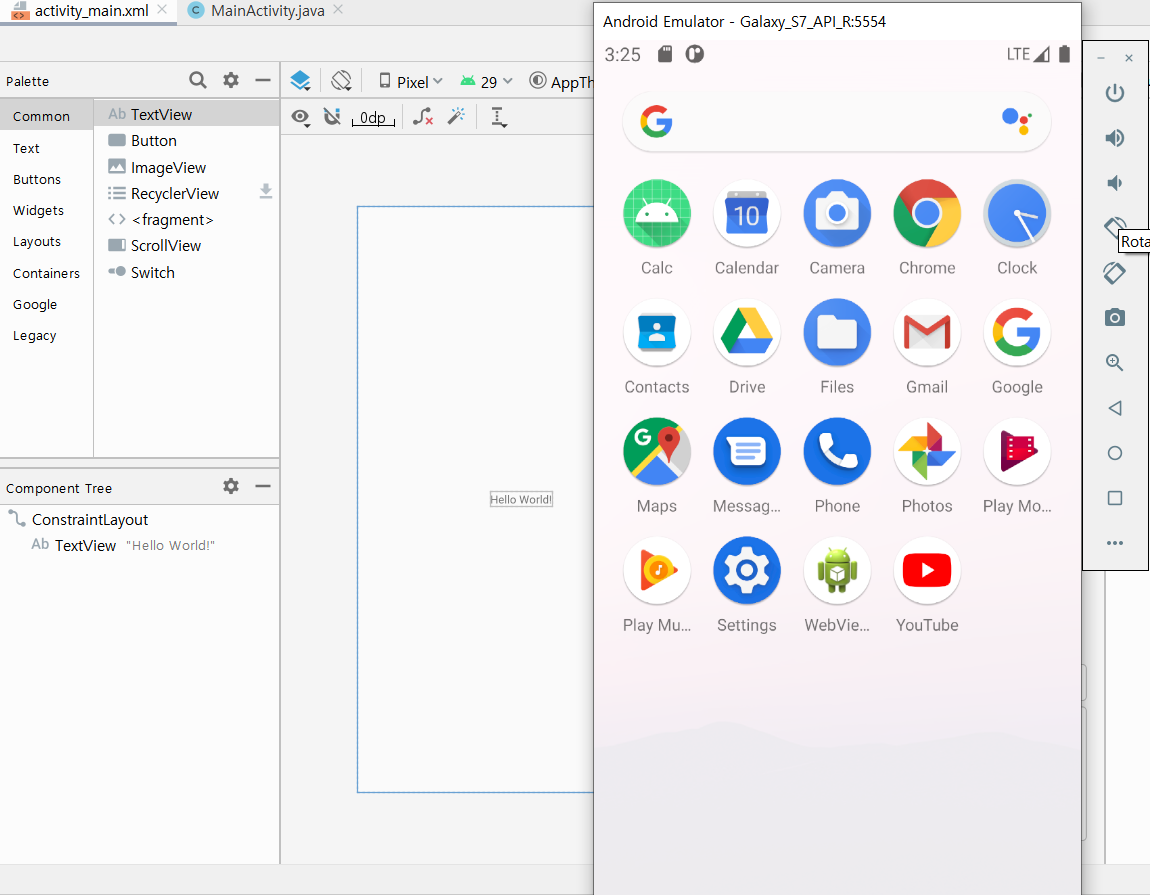Viewport: 1150px width, 895px height.
Task: Open Chrome on the emulator home screen
Action: [x=927, y=213]
